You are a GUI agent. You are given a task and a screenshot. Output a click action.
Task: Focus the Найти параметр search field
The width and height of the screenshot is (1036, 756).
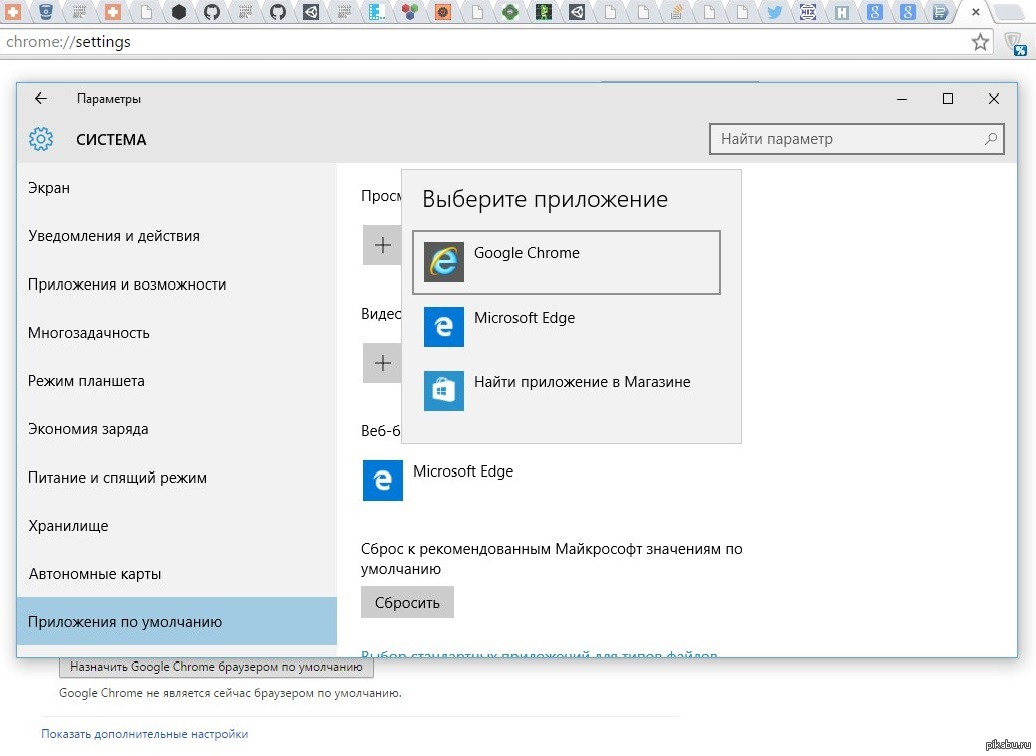[856, 139]
